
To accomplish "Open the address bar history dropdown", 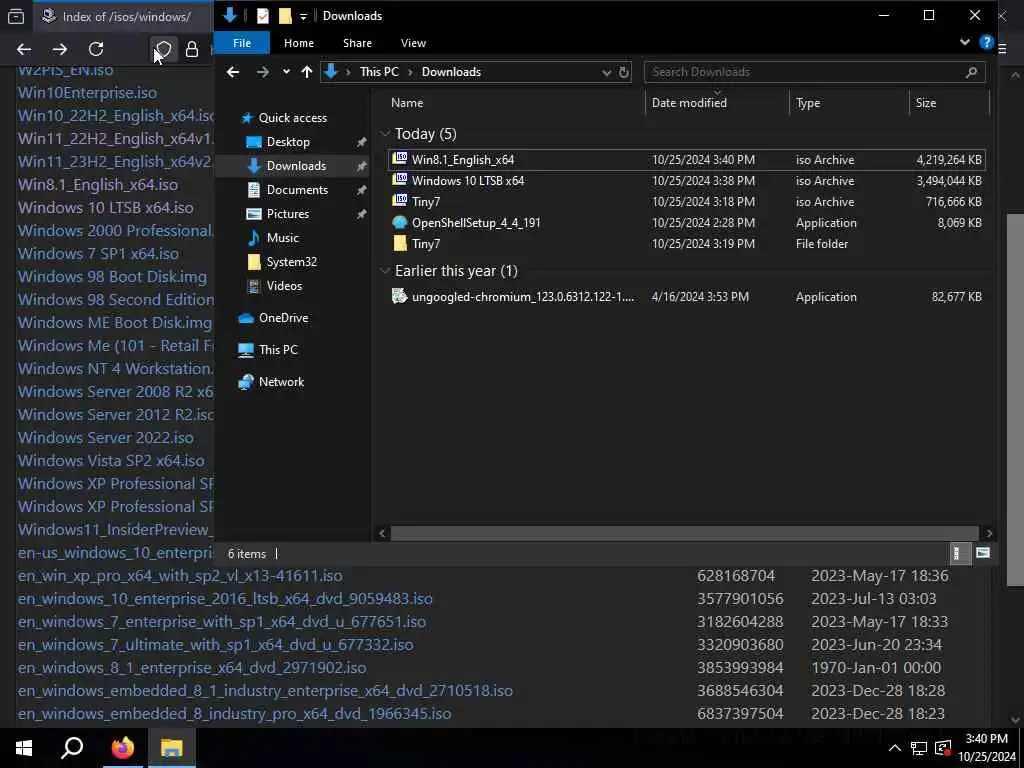I will (606, 72).
